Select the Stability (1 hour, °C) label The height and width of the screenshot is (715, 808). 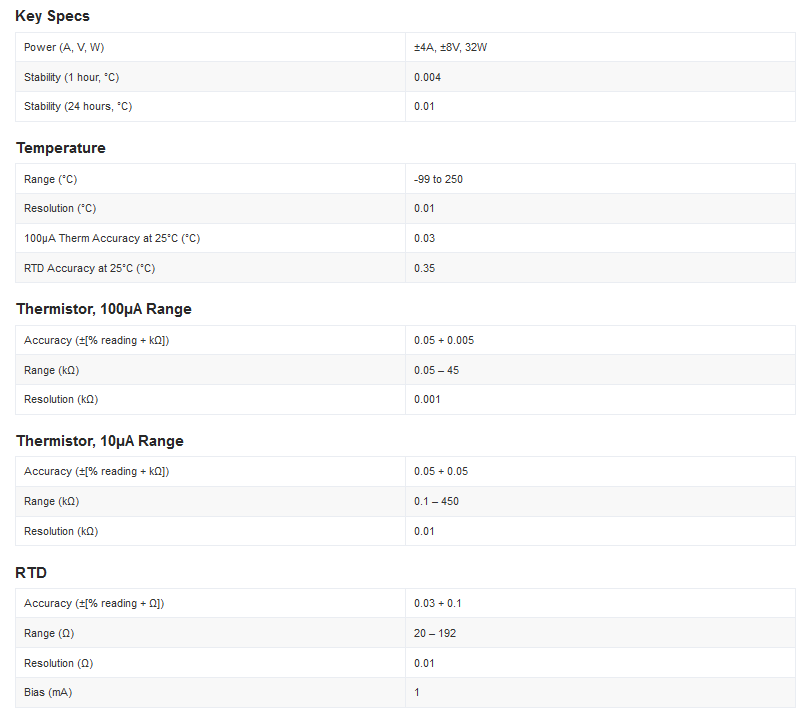coord(72,77)
